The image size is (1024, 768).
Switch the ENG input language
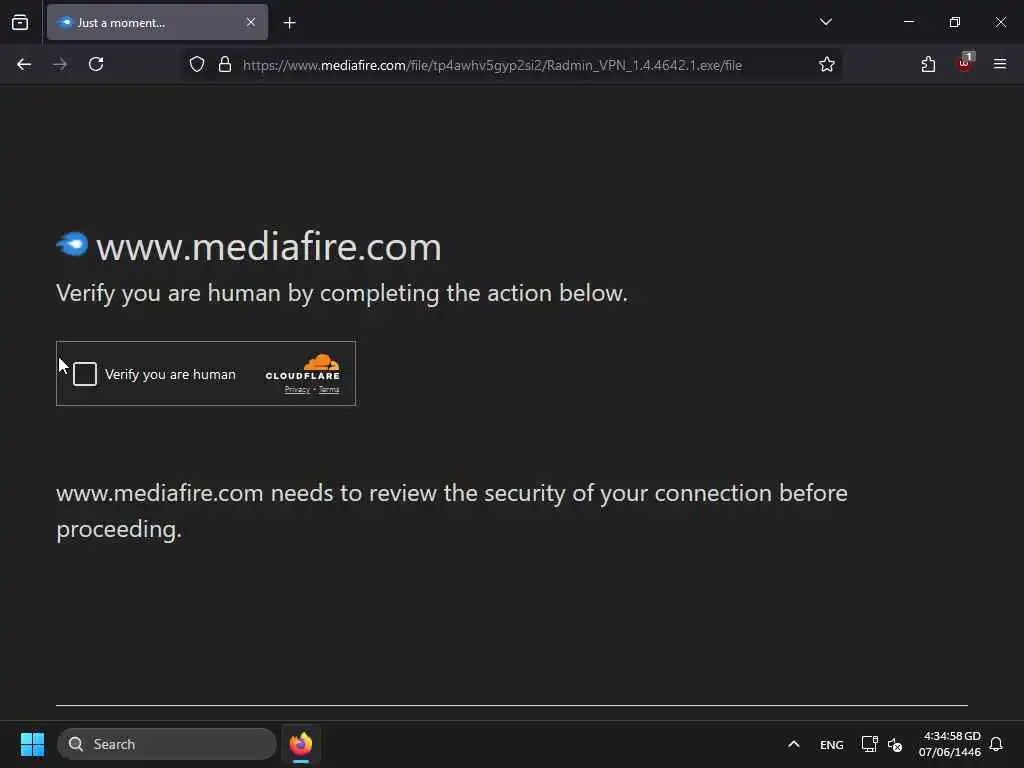(831, 745)
